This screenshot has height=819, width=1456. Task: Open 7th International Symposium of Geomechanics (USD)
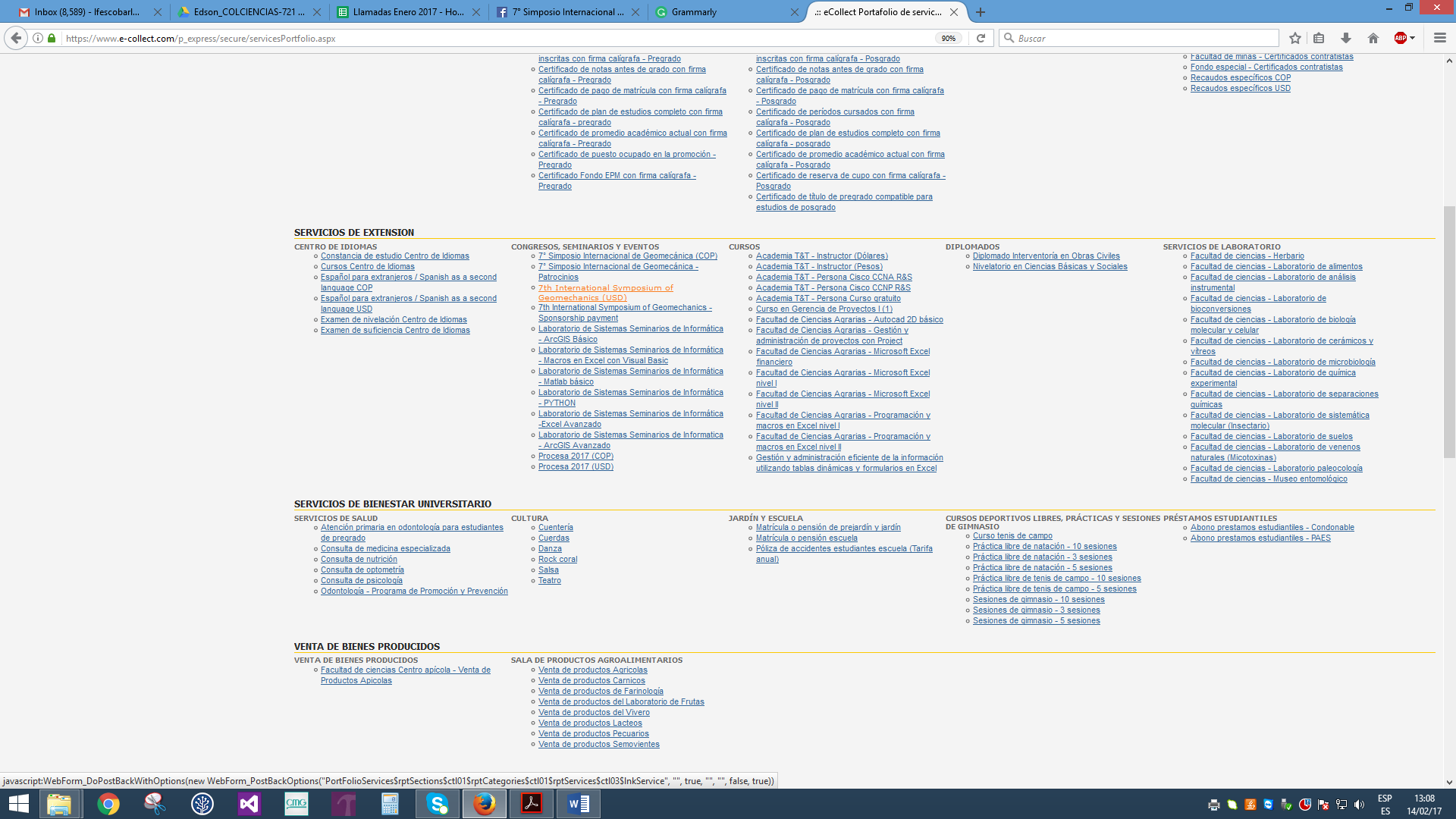click(x=605, y=293)
